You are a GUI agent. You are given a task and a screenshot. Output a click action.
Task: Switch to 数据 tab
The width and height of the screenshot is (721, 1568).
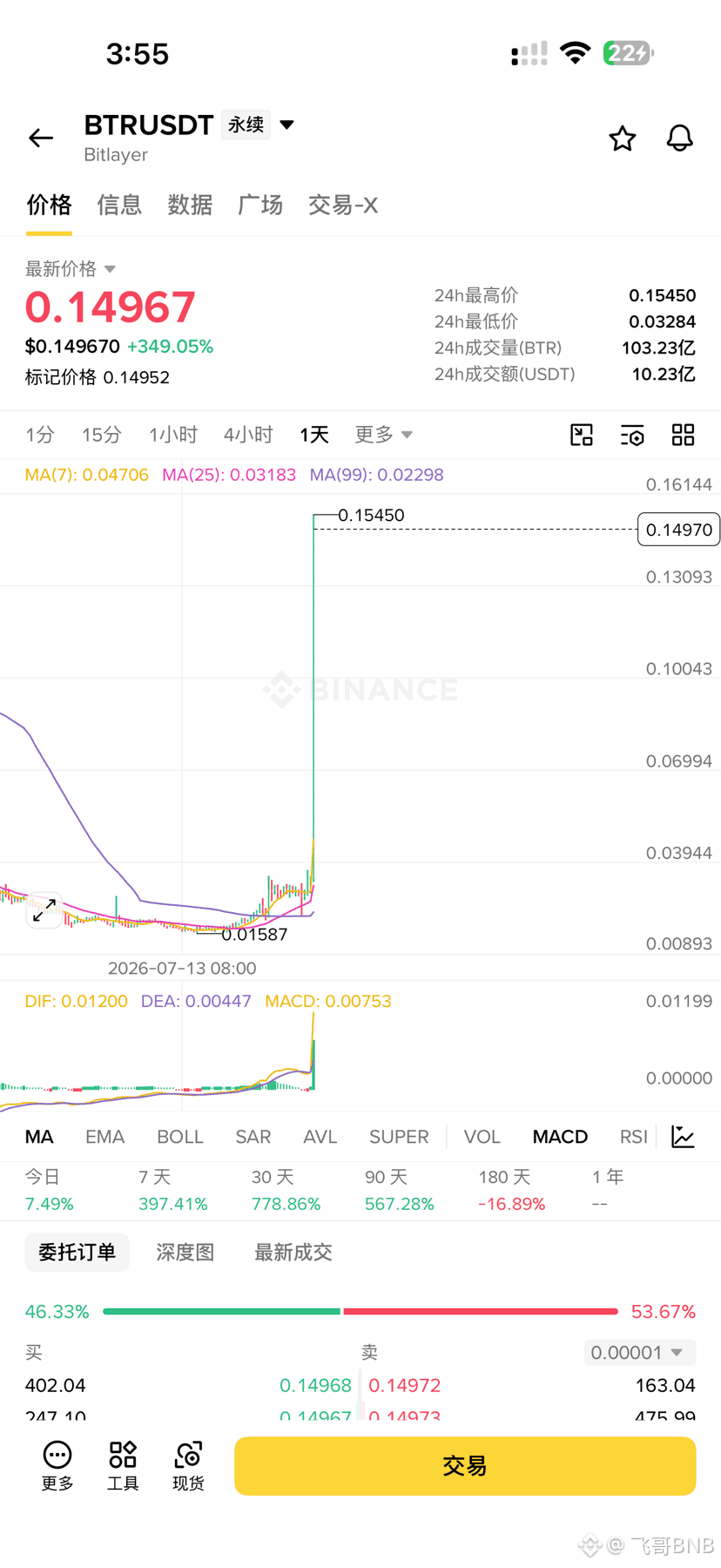pyautogui.click(x=190, y=205)
